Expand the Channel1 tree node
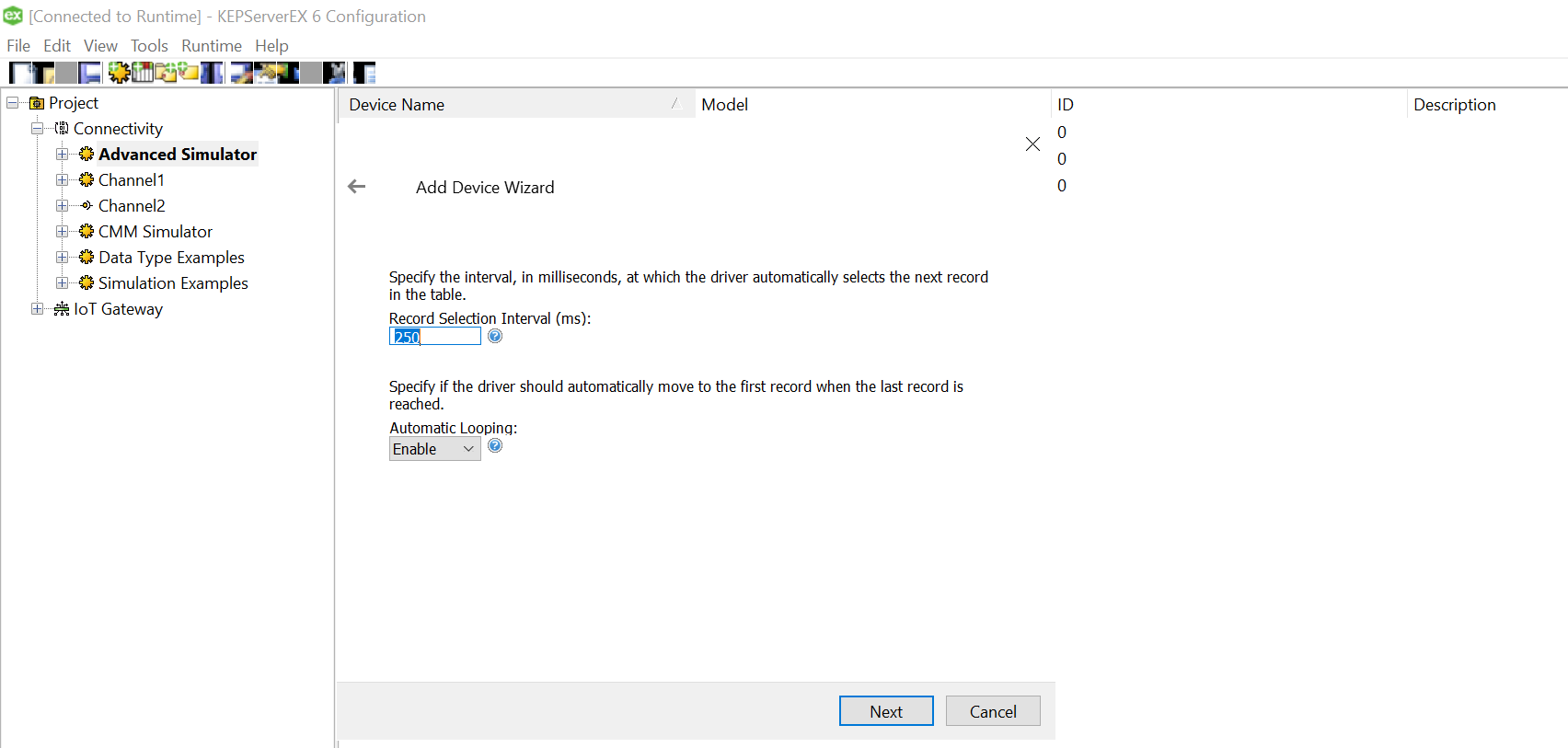This screenshot has width=1568, height=748. point(62,180)
